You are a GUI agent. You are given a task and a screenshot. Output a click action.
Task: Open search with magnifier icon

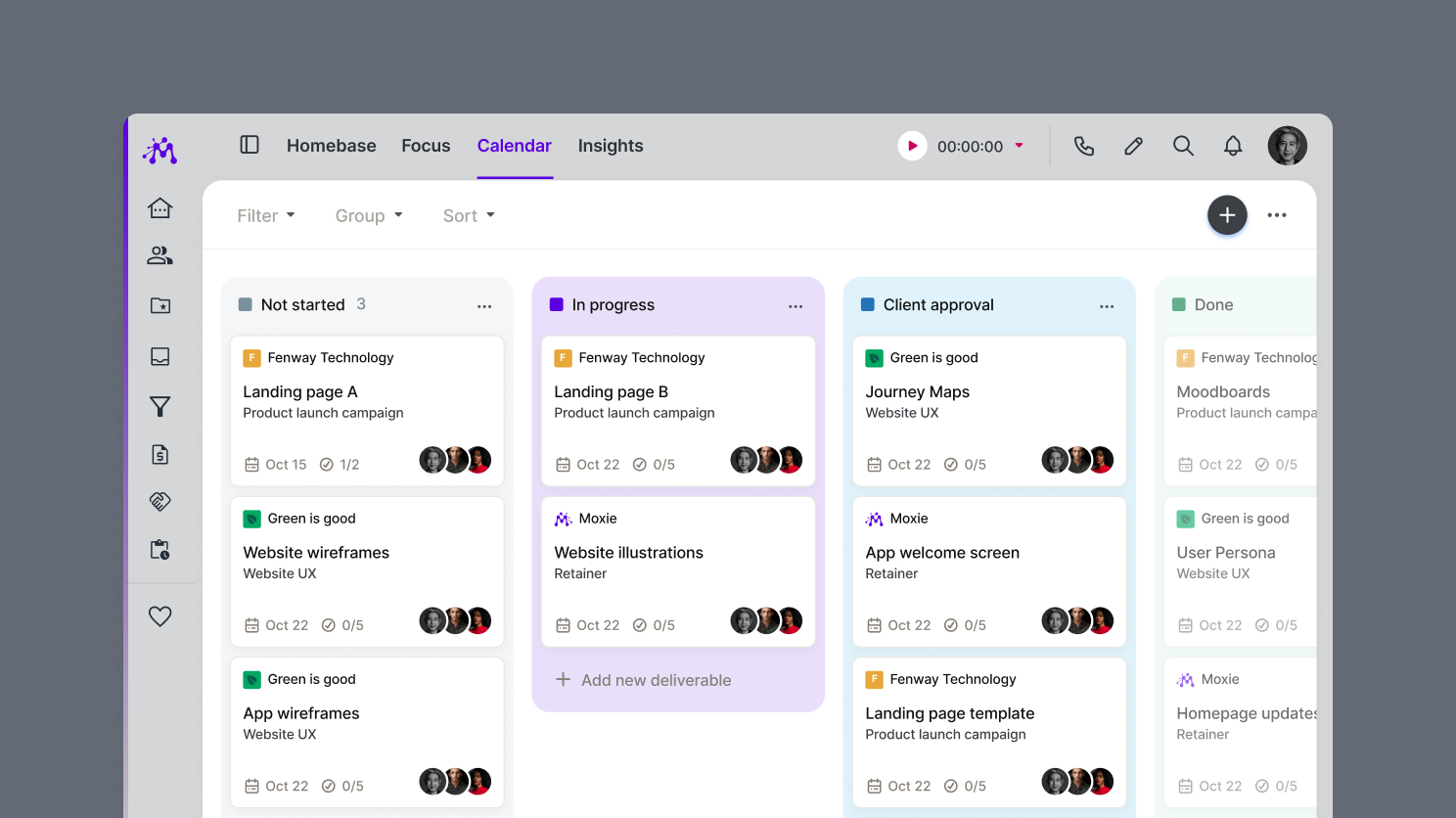pyautogui.click(x=1184, y=146)
